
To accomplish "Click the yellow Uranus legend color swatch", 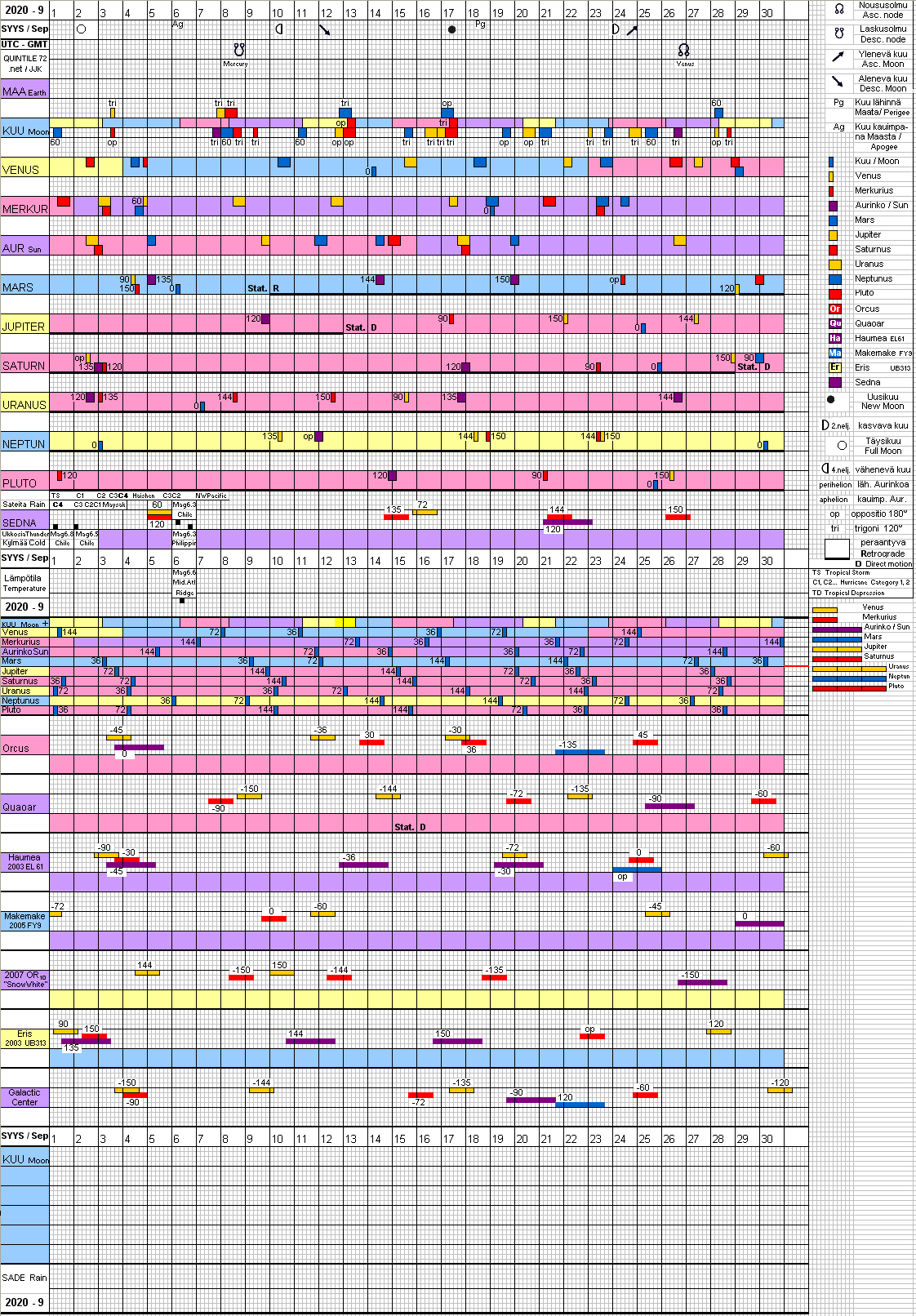I will point(834,265).
